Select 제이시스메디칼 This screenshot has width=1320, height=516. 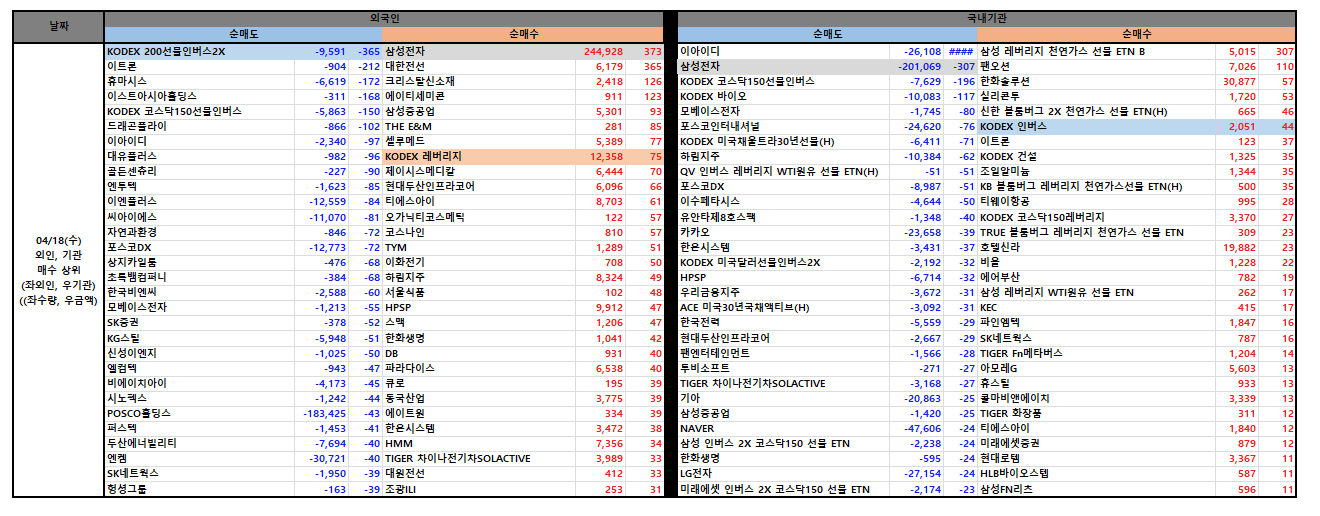point(479,172)
